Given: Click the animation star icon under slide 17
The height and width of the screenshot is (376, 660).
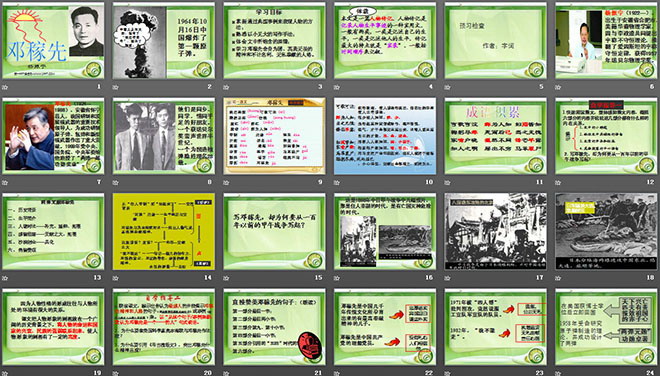Looking at the screenshot, I should click(x=448, y=278).
